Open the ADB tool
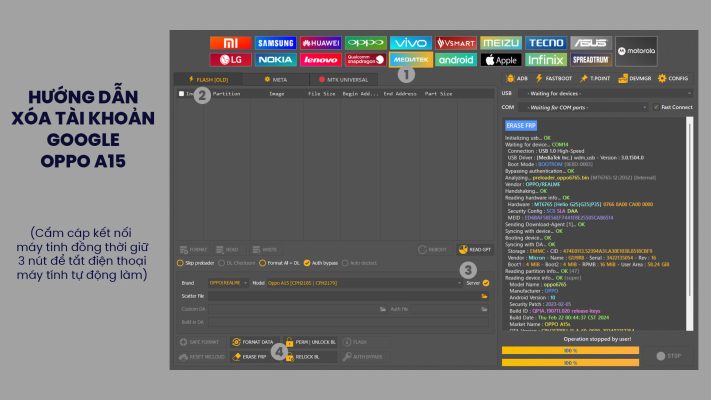711x400 pixels. click(518, 78)
